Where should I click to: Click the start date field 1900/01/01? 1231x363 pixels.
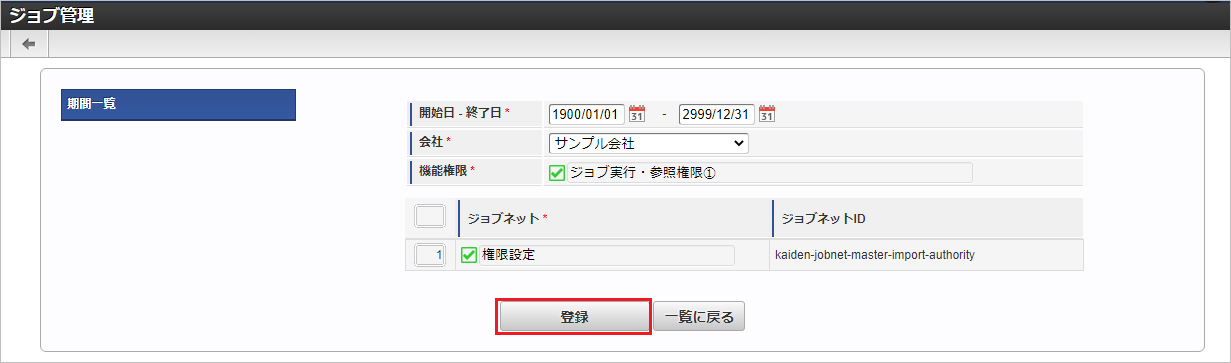587,114
